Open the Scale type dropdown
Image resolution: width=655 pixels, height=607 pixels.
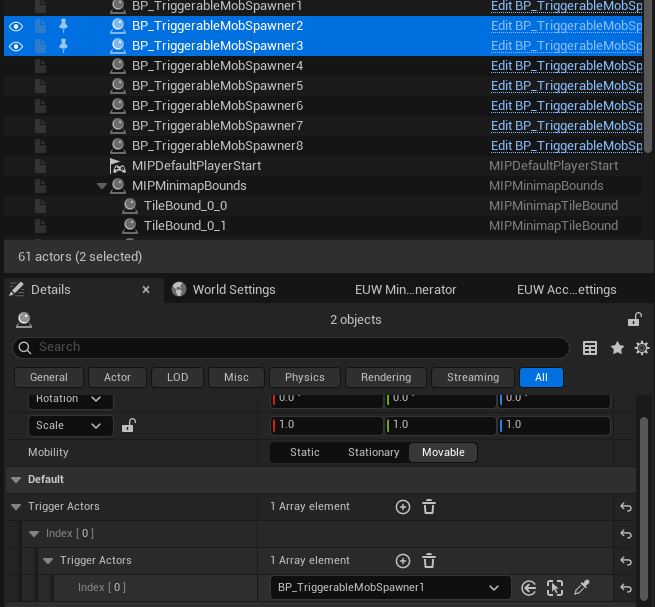70,425
